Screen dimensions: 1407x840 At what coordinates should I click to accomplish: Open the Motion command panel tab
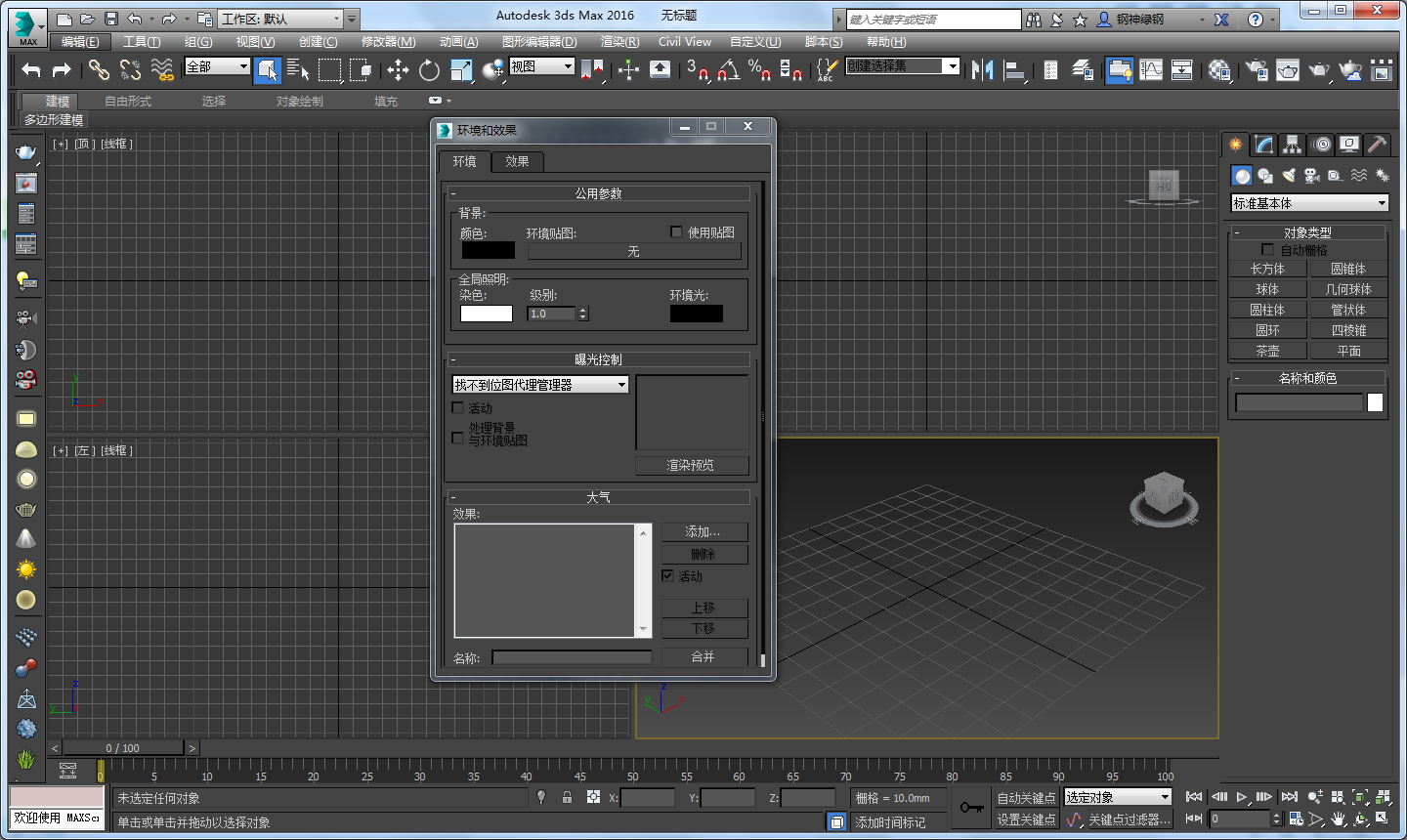1321,145
